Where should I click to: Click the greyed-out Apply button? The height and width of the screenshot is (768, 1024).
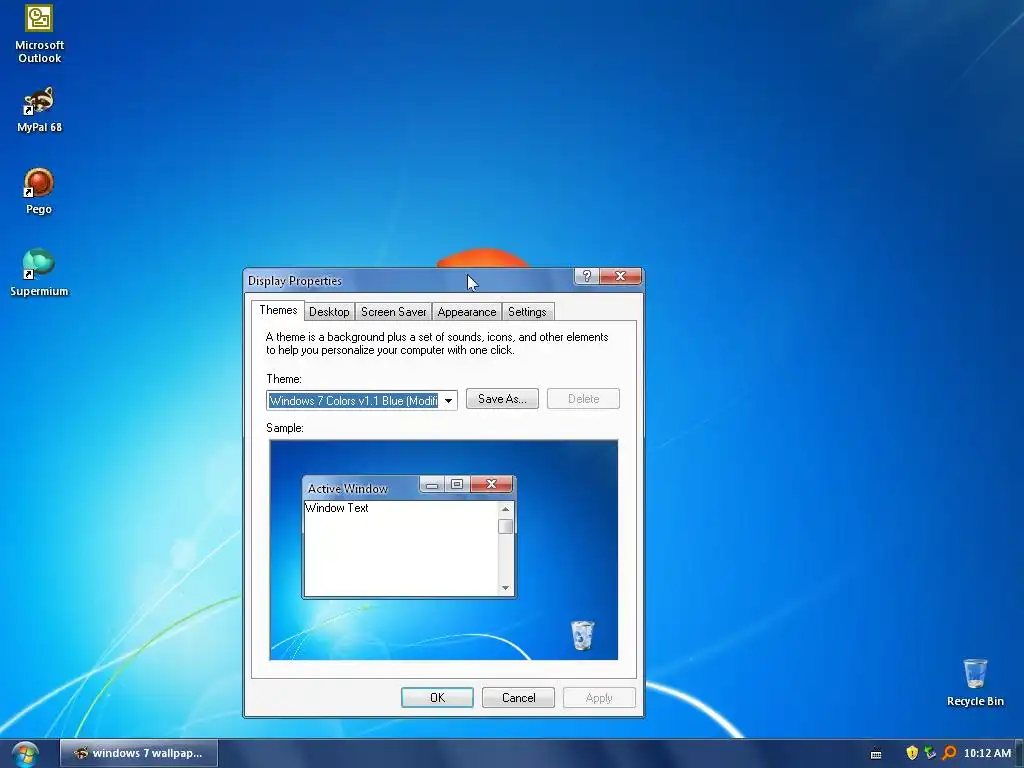click(x=599, y=697)
